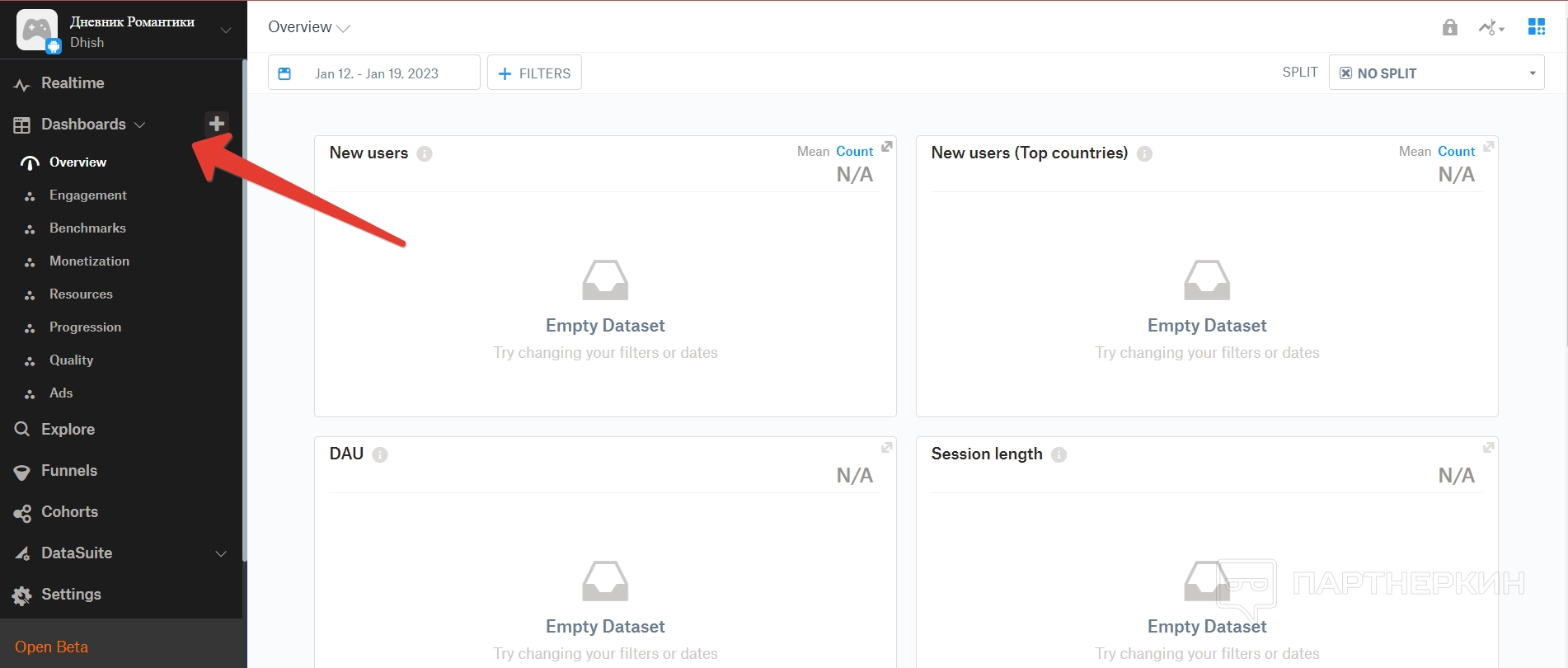Click the N/A value in the DAU widget
The image size is (1568, 668).
tap(854, 476)
